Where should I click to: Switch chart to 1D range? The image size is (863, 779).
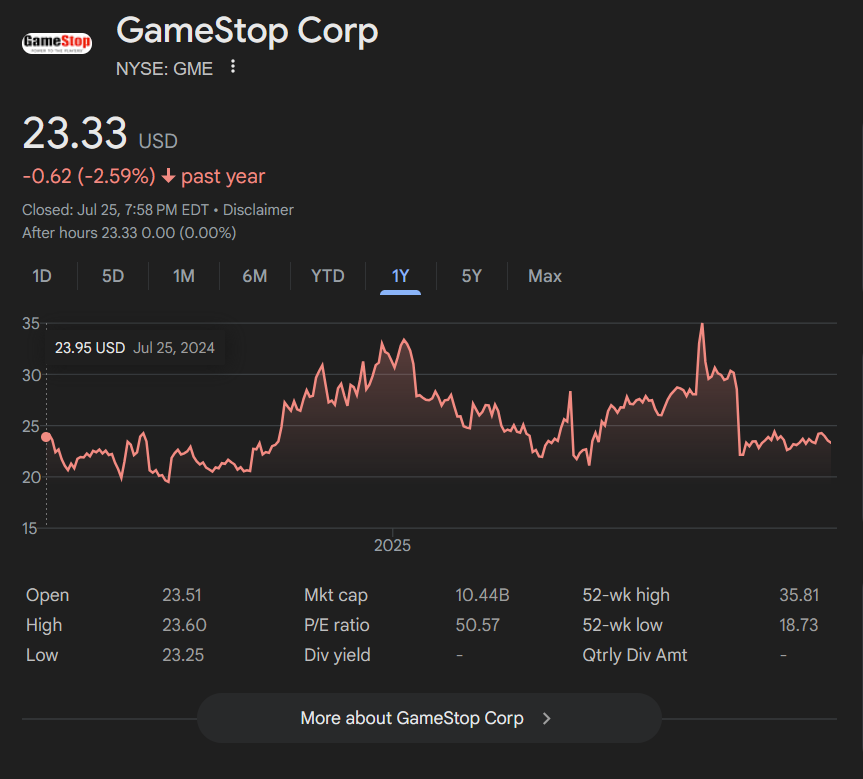[42, 276]
